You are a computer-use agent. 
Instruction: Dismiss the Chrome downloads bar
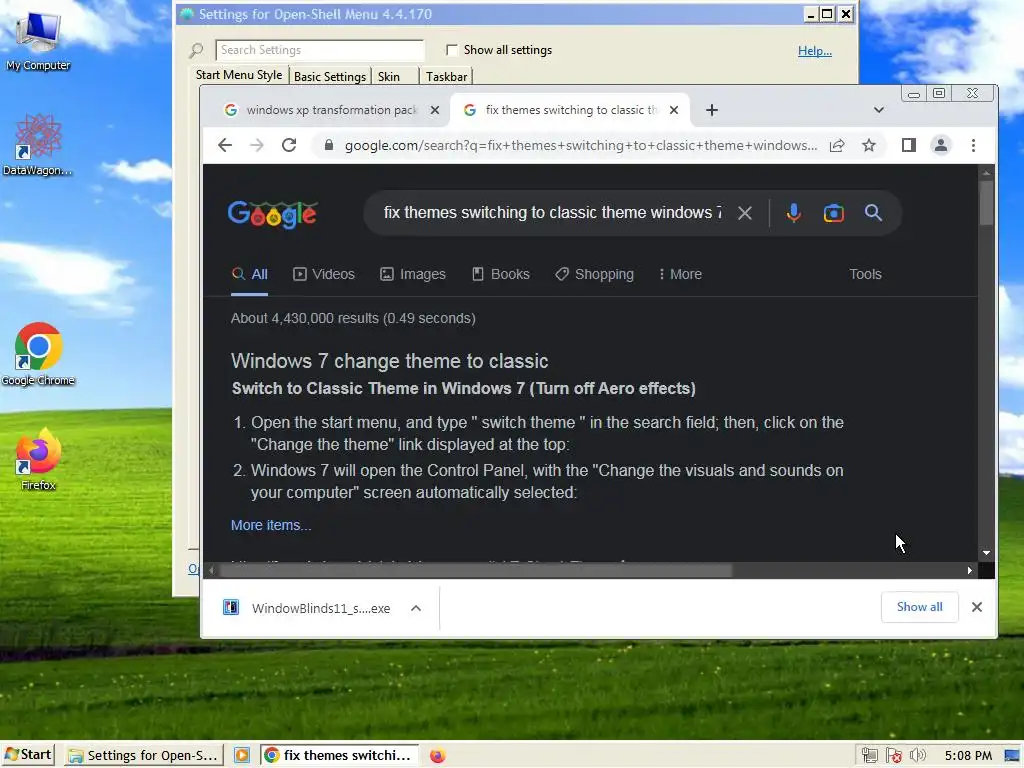976,607
